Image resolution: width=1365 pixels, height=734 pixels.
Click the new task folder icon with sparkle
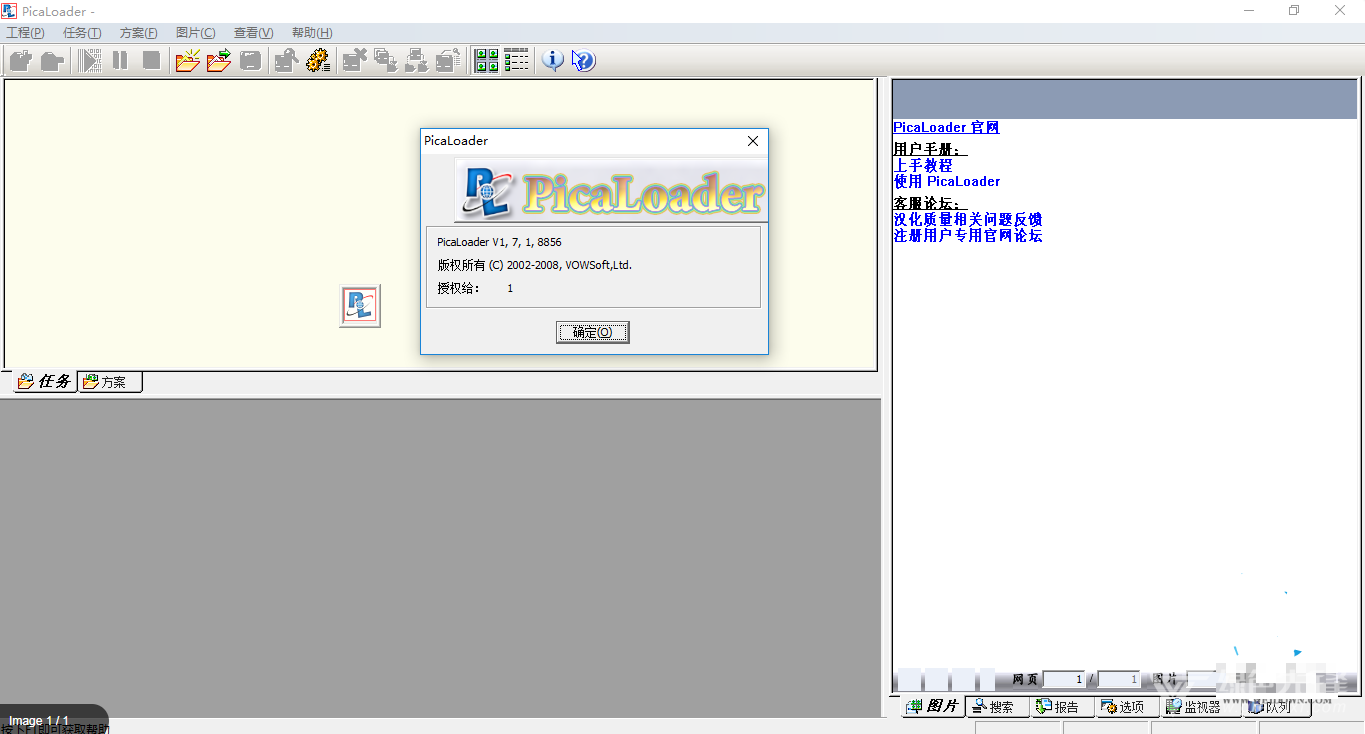[187, 60]
